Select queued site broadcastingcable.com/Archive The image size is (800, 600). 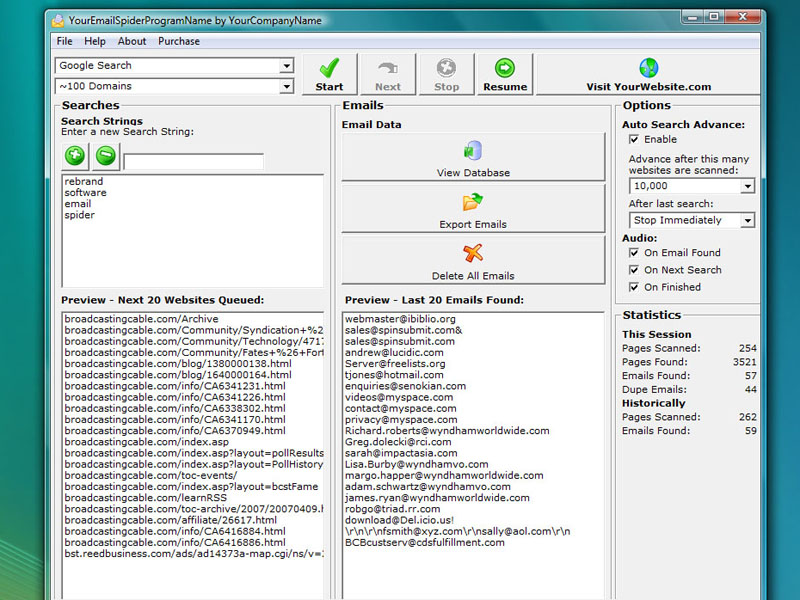(141, 319)
